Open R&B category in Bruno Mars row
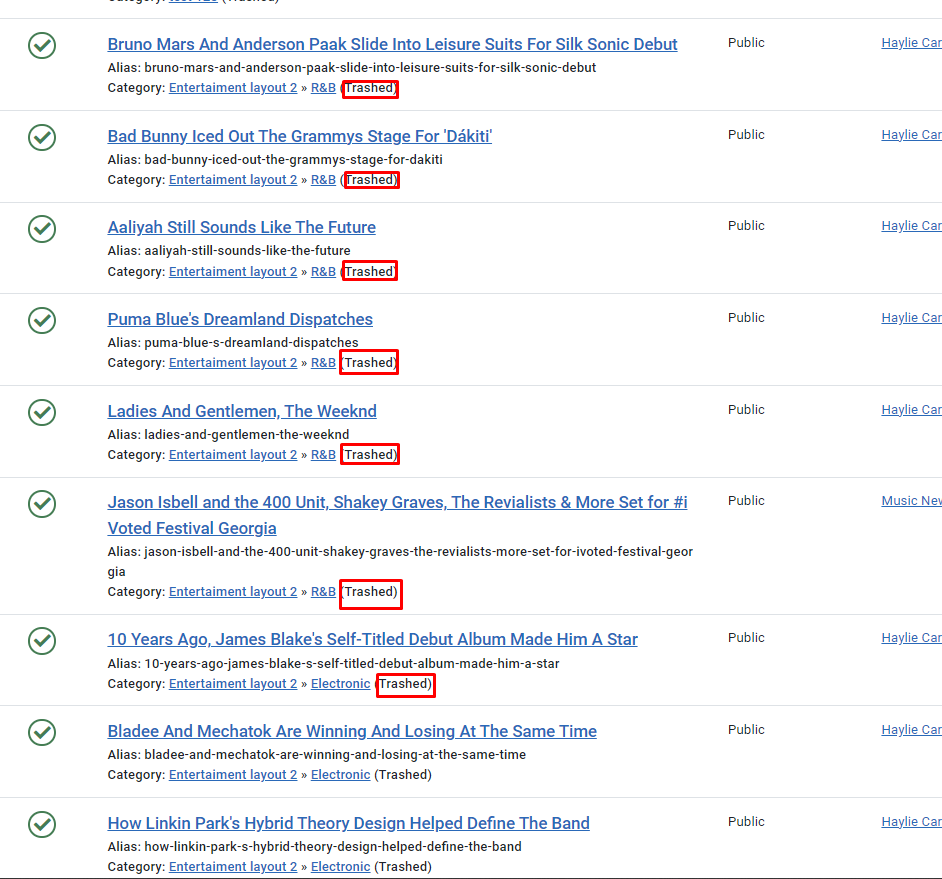This screenshot has height=879, width=942. (x=323, y=88)
